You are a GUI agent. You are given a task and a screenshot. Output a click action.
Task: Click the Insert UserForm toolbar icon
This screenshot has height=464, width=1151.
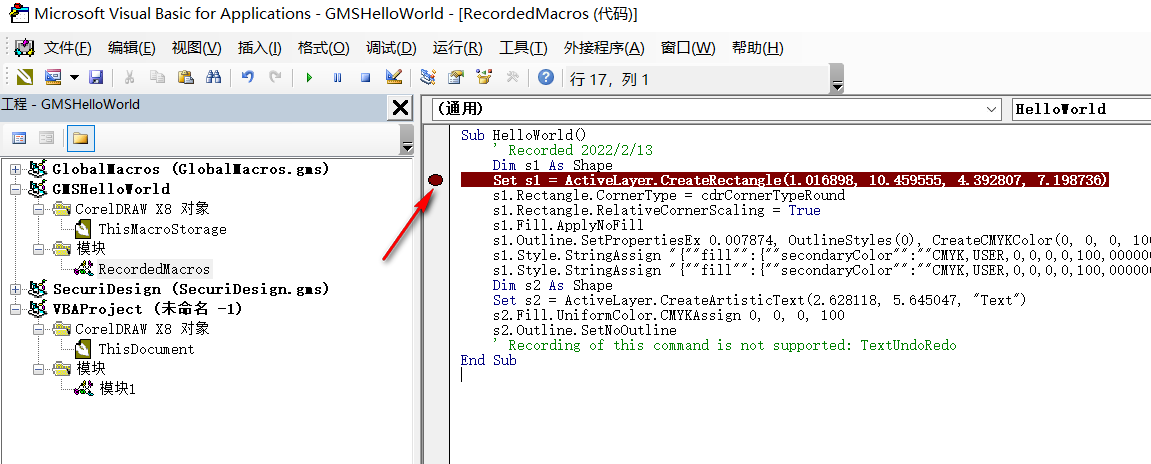tap(53, 76)
